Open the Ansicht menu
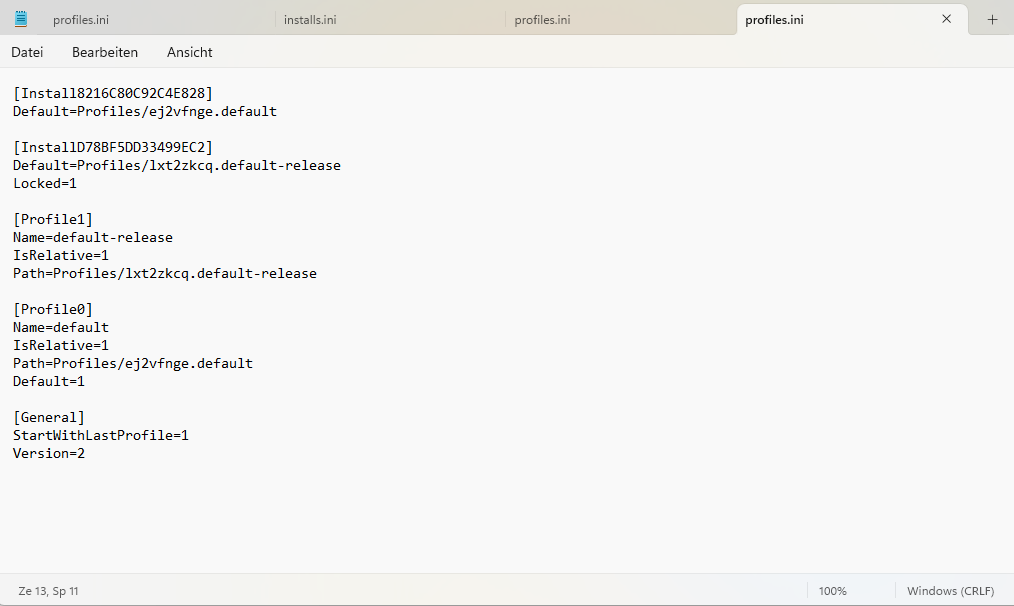This screenshot has height=606, width=1014. click(190, 52)
